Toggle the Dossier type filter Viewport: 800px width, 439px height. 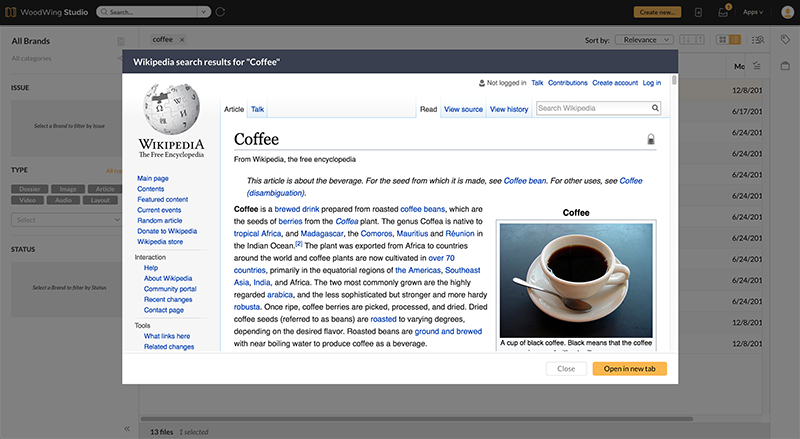pyautogui.click(x=29, y=188)
